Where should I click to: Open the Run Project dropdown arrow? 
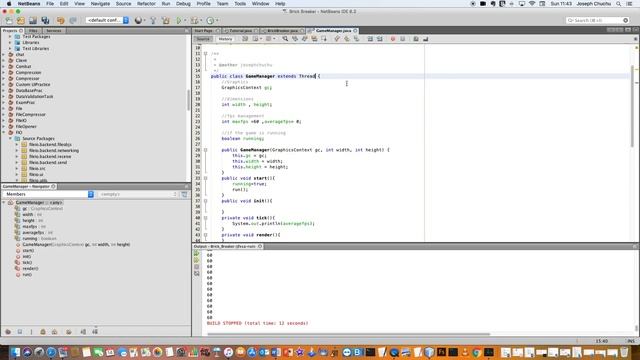[185, 20]
